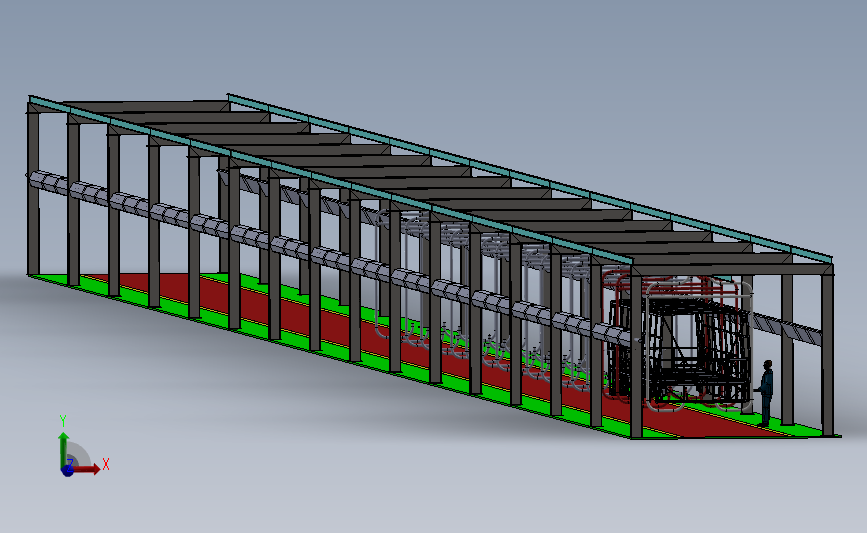Select the black bus frame inside the tunnel

pos(680,352)
